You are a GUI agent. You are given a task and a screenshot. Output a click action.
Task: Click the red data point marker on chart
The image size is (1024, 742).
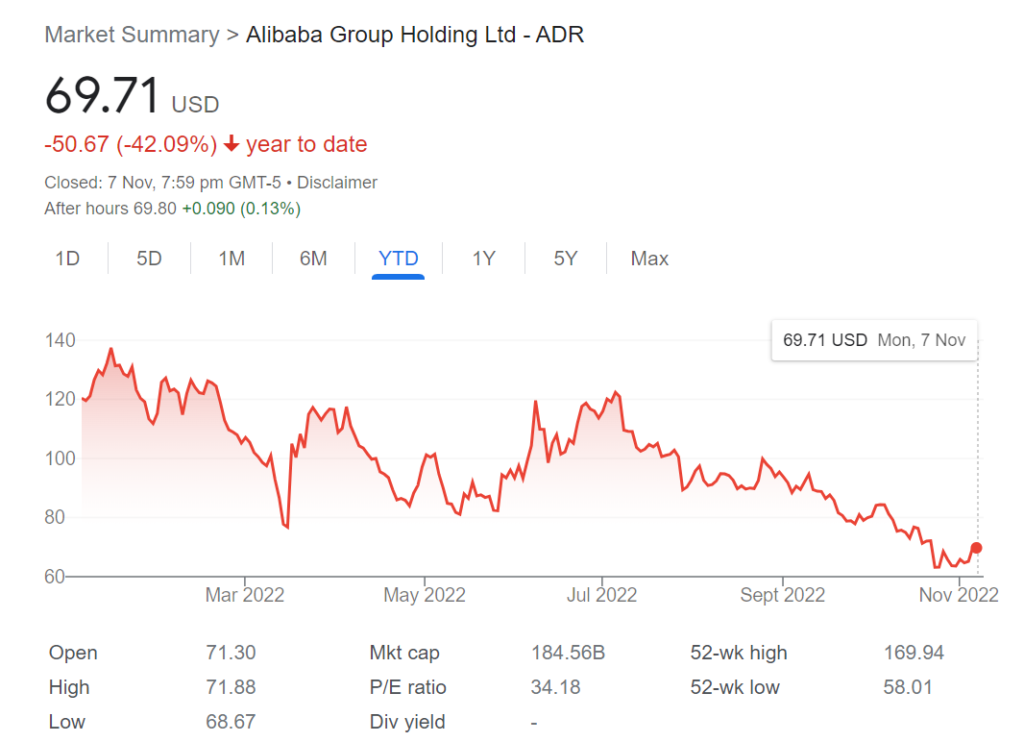[976, 548]
